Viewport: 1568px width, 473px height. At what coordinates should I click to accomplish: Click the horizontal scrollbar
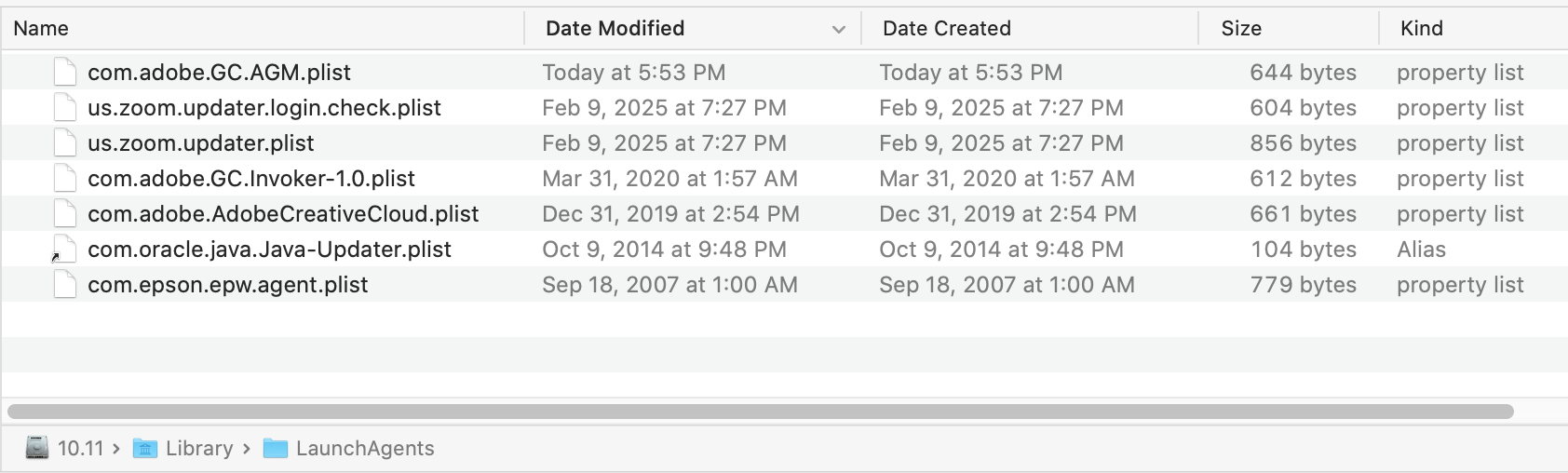[760, 412]
